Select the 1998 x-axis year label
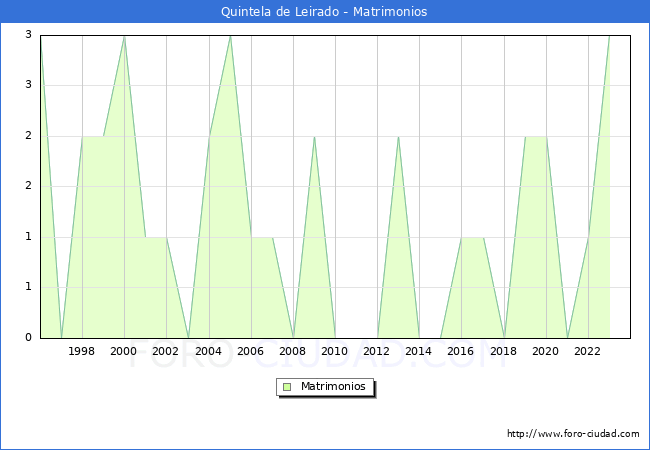This screenshot has width=650, height=450. pyautogui.click(x=81, y=351)
